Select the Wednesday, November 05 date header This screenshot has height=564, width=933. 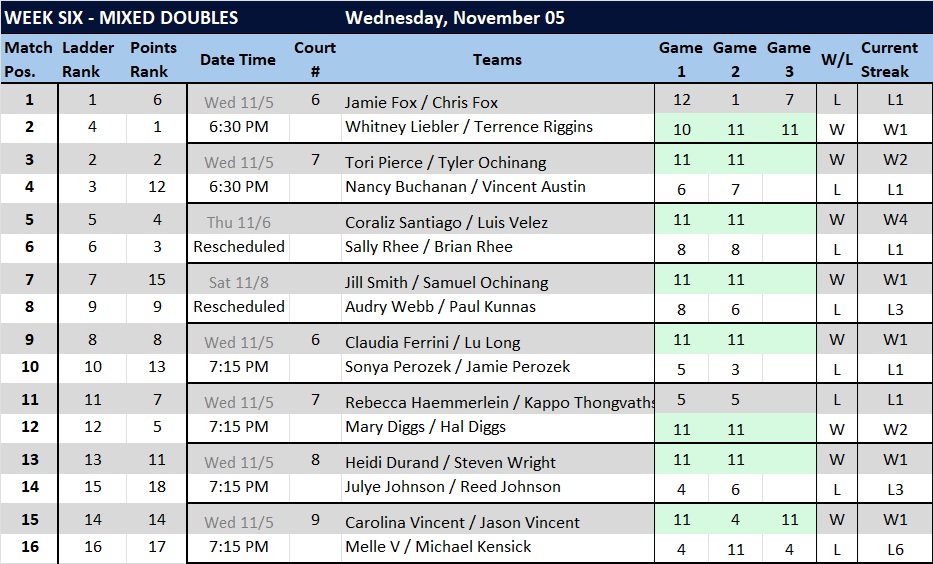[x=455, y=18]
